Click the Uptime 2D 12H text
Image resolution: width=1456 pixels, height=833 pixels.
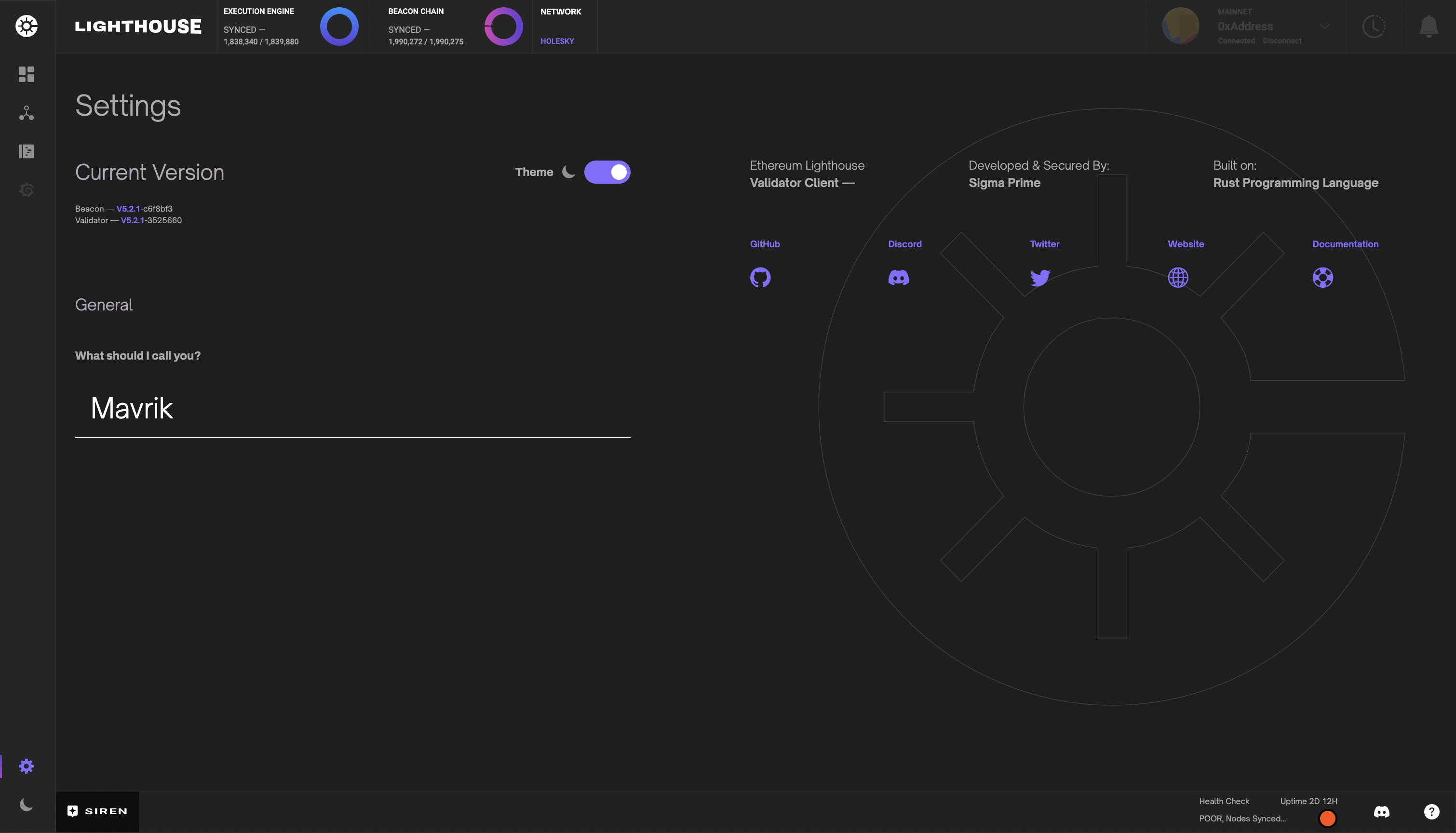[x=1308, y=802]
